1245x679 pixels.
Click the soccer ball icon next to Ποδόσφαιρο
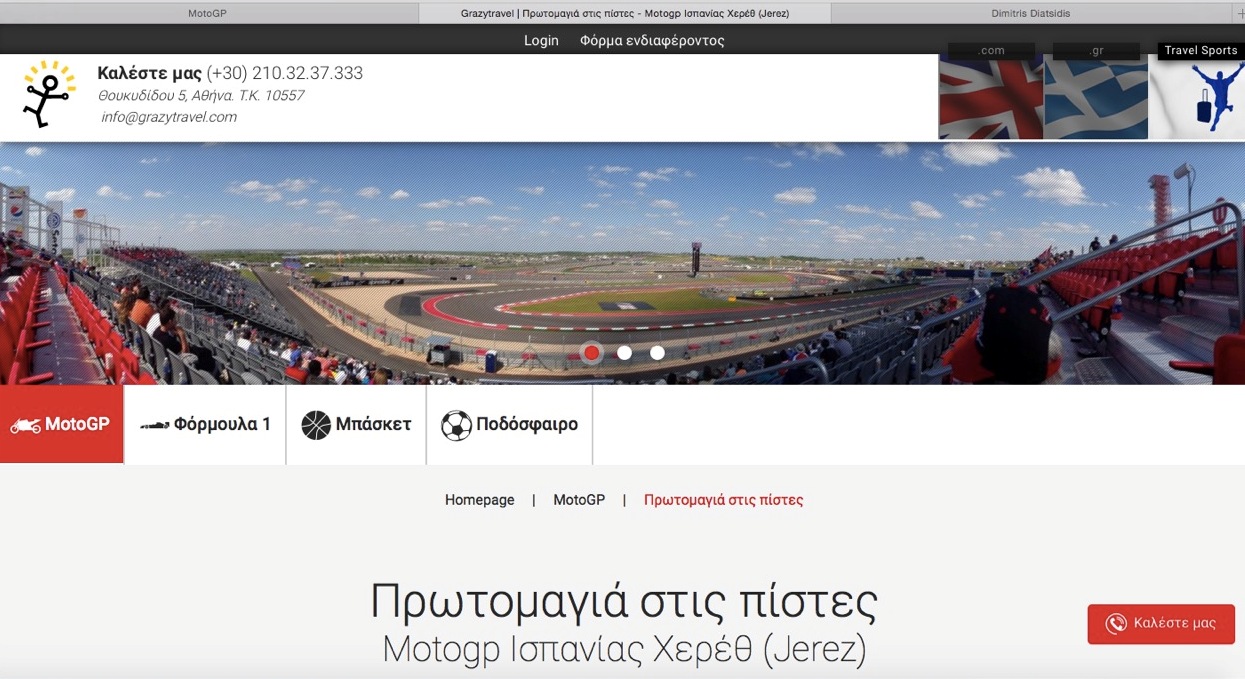point(456,425)
